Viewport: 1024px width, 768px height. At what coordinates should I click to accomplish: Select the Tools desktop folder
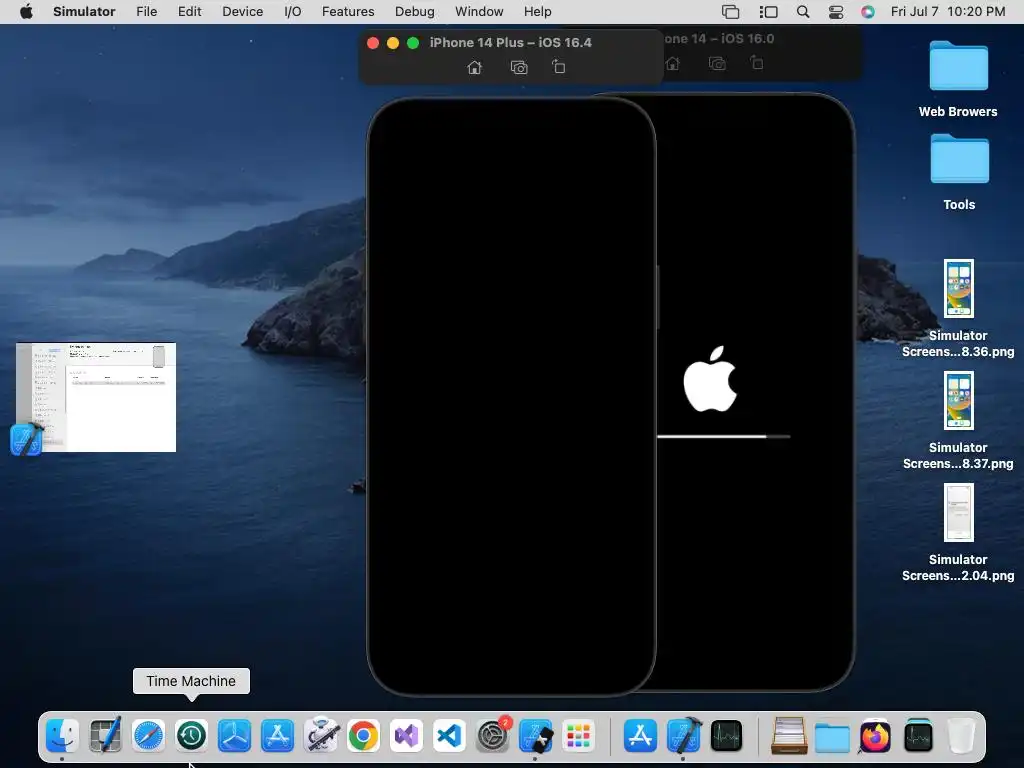pos(959,172)
